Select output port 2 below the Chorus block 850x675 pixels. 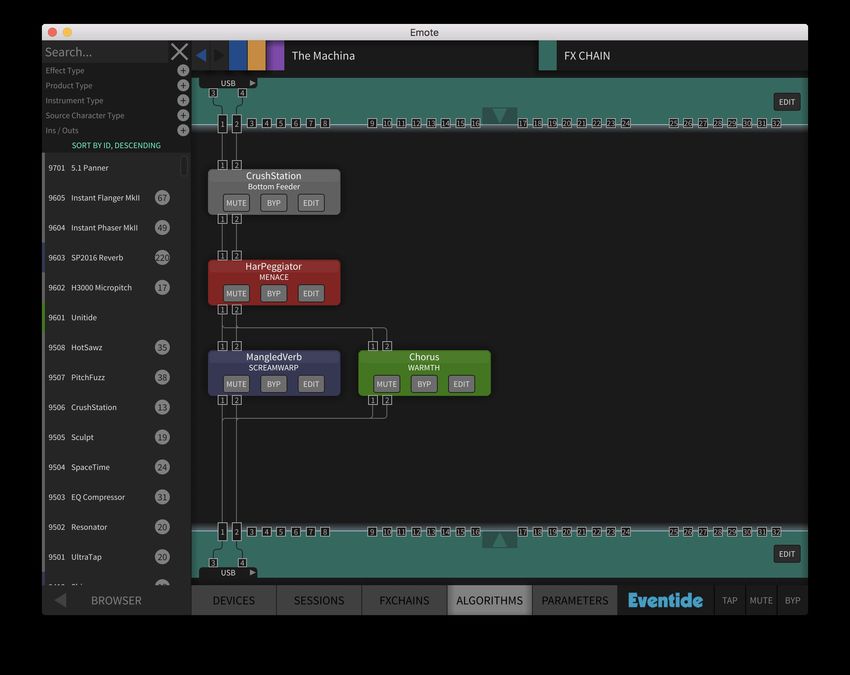387,400
